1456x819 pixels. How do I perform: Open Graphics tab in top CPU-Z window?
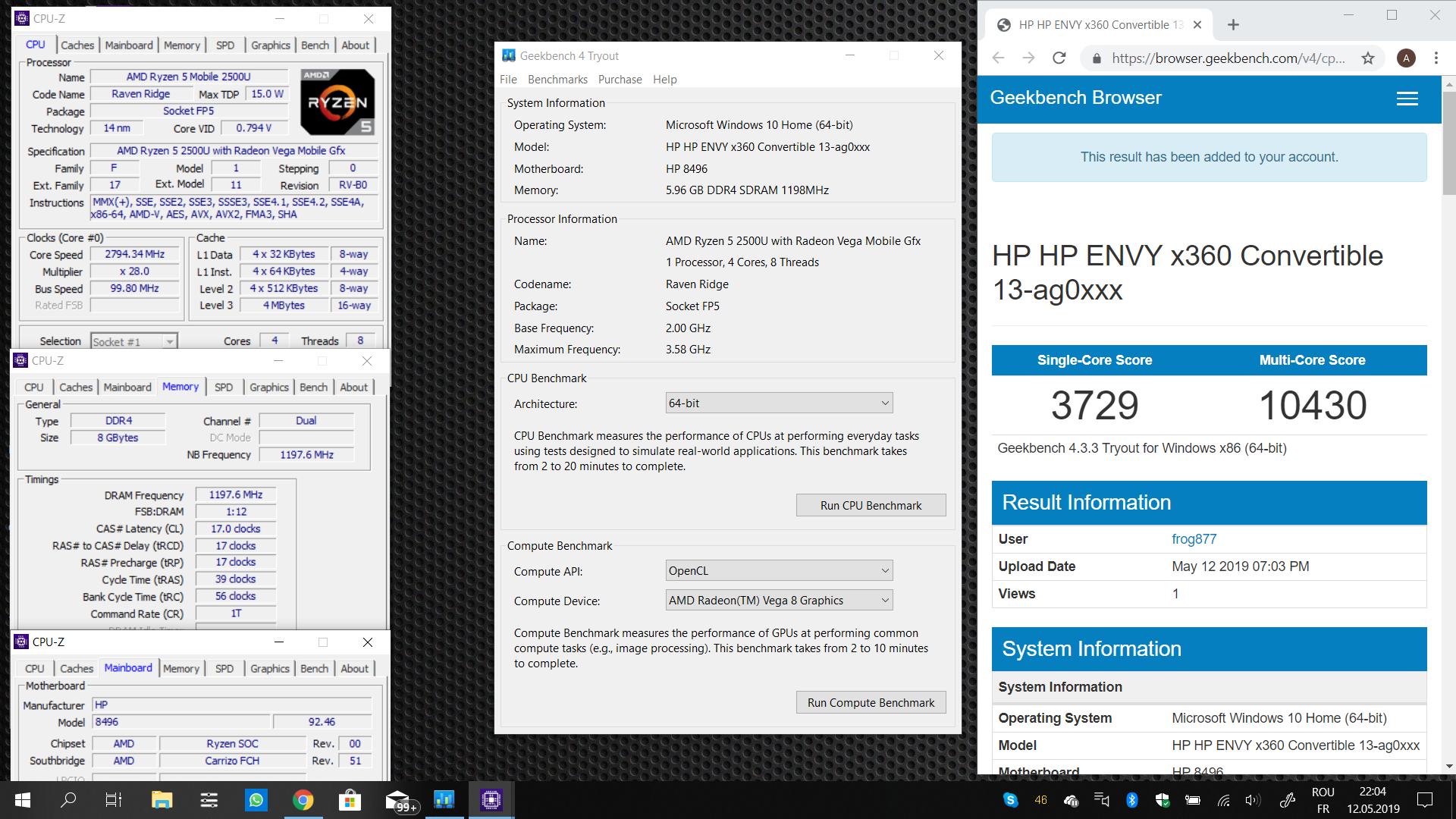[x=271, y=45]
